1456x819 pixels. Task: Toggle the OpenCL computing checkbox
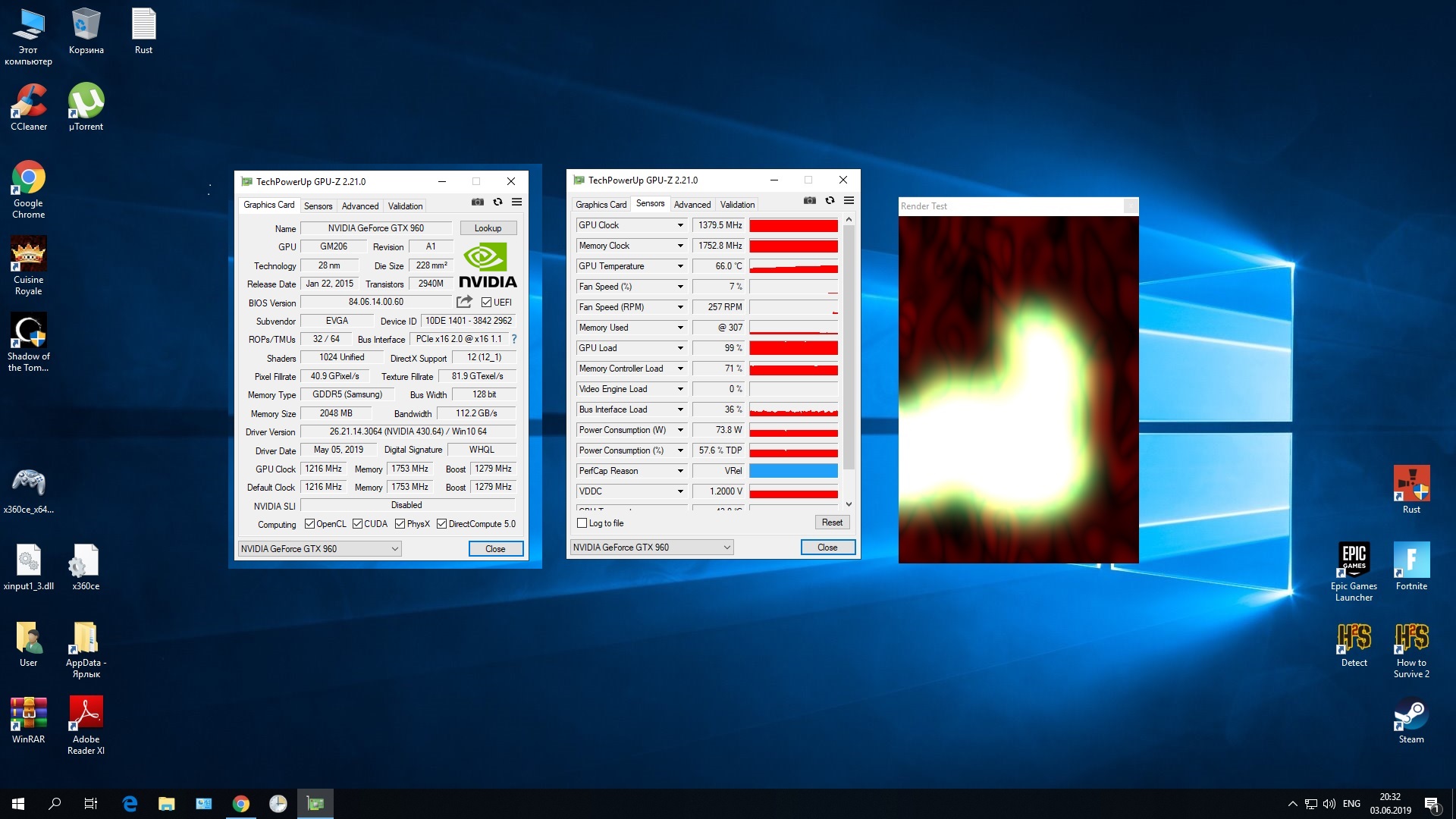point(309,524)
